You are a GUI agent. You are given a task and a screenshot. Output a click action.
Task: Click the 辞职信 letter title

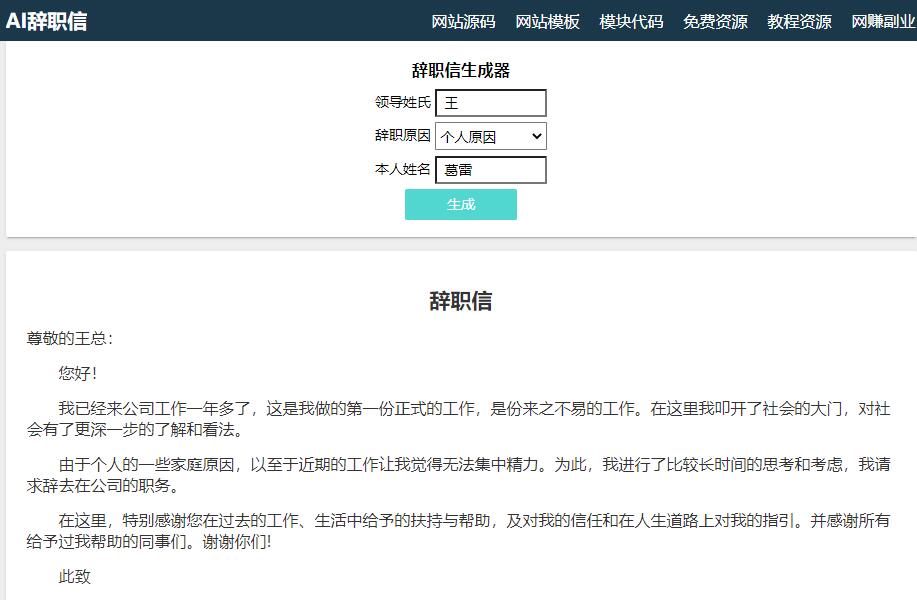(x=458, y=302)
